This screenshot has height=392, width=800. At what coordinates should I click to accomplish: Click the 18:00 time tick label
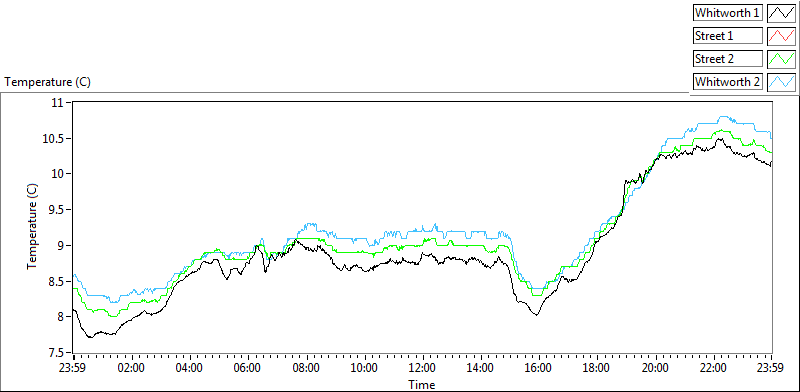point(597,368)
